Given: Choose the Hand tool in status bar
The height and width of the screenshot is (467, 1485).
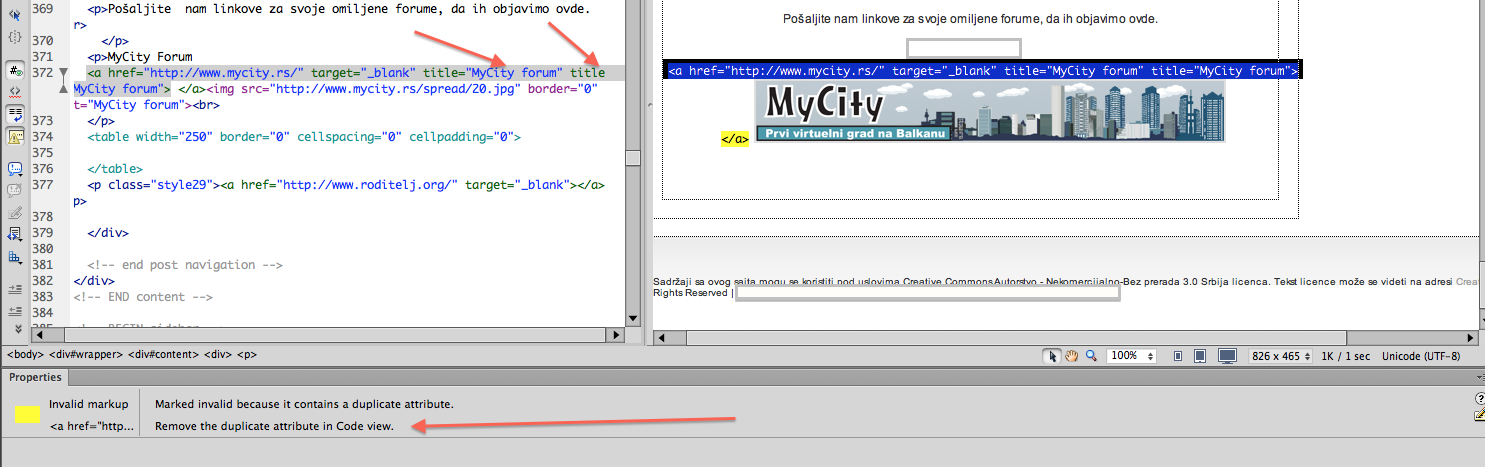Looking at the screenshot, I should 1071,356.
